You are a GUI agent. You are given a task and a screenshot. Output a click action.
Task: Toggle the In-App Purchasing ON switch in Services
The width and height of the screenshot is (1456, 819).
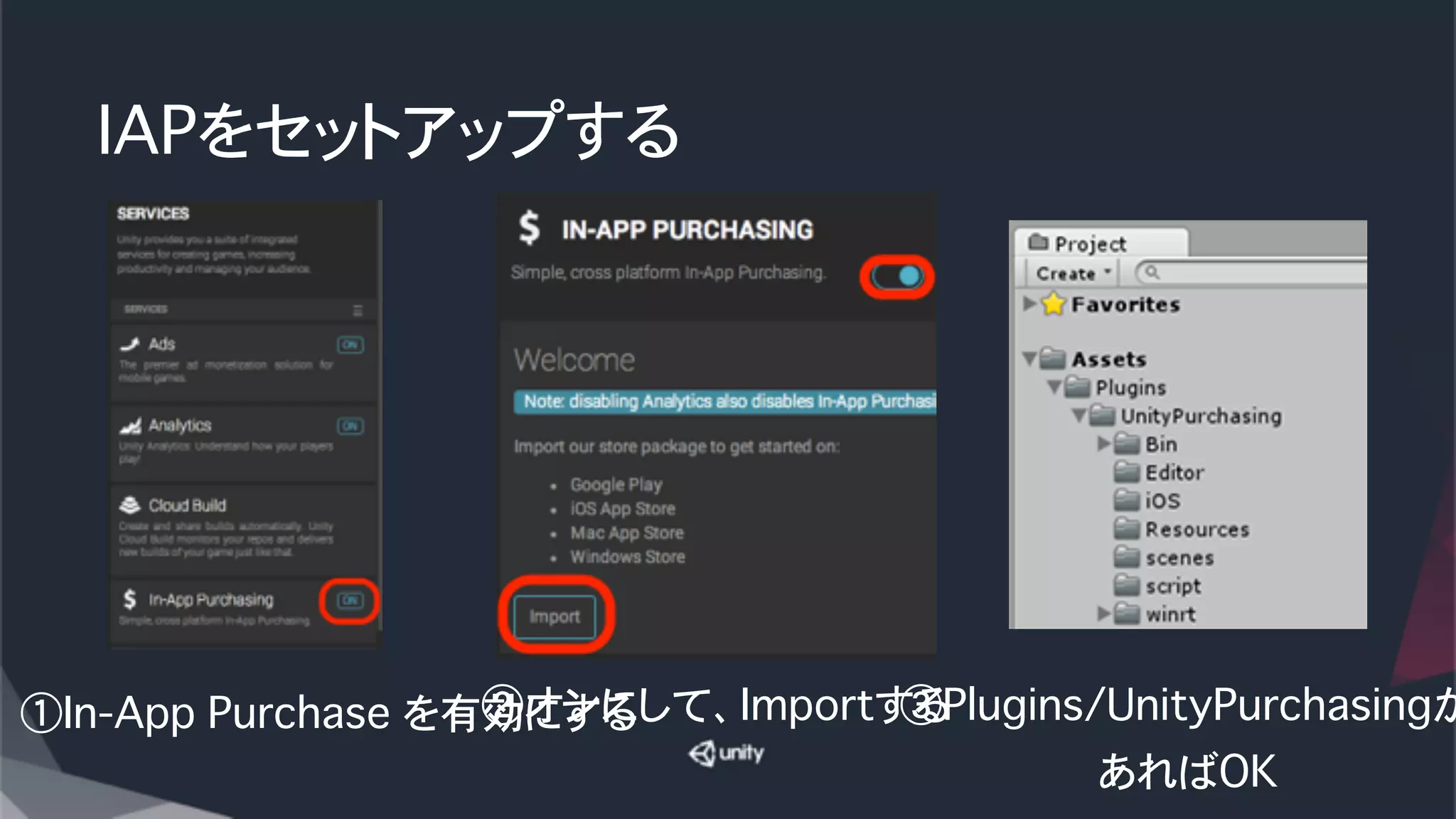[x=350, y=601]
